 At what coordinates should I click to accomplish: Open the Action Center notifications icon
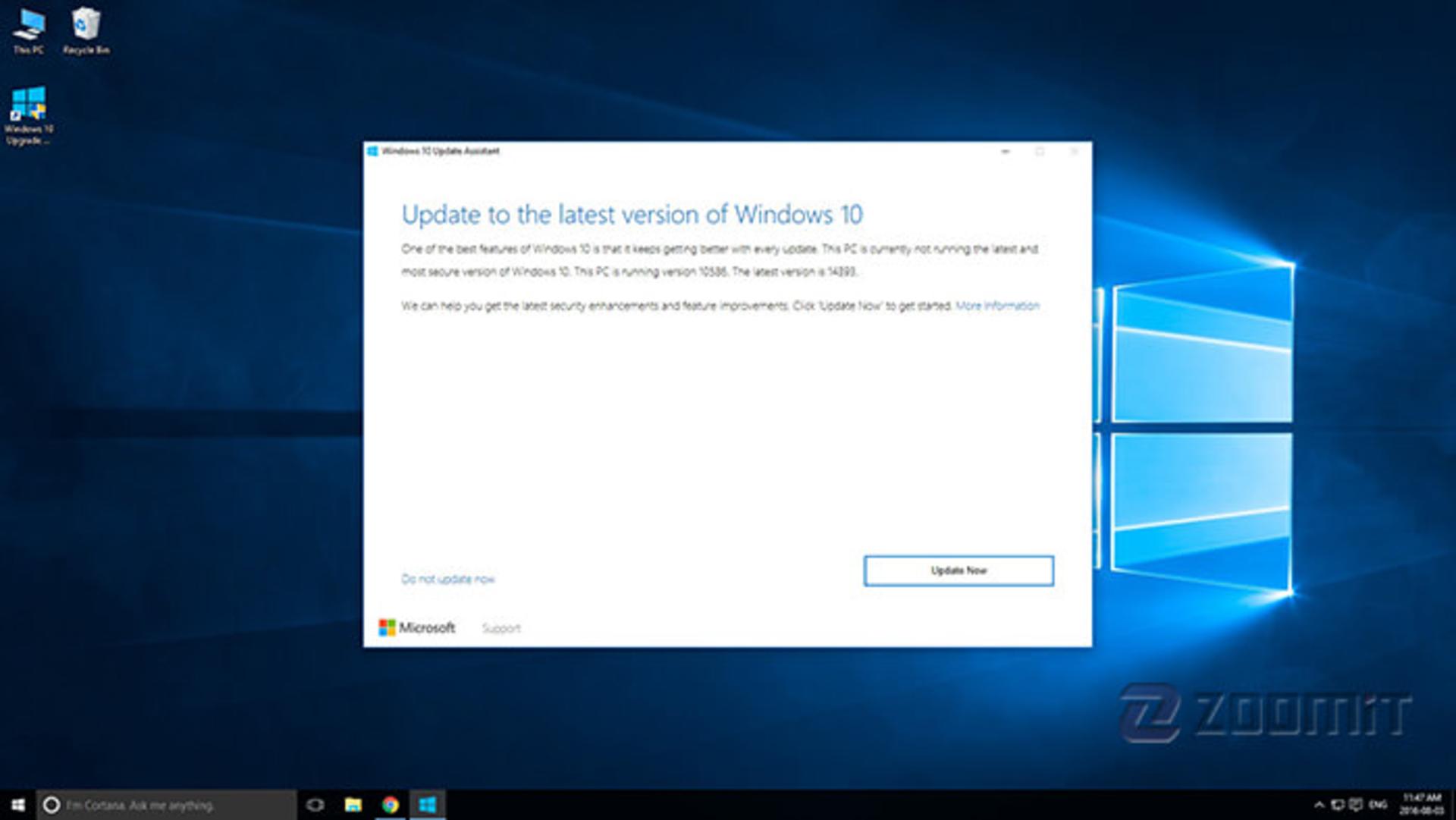[x=1357, y=805]
